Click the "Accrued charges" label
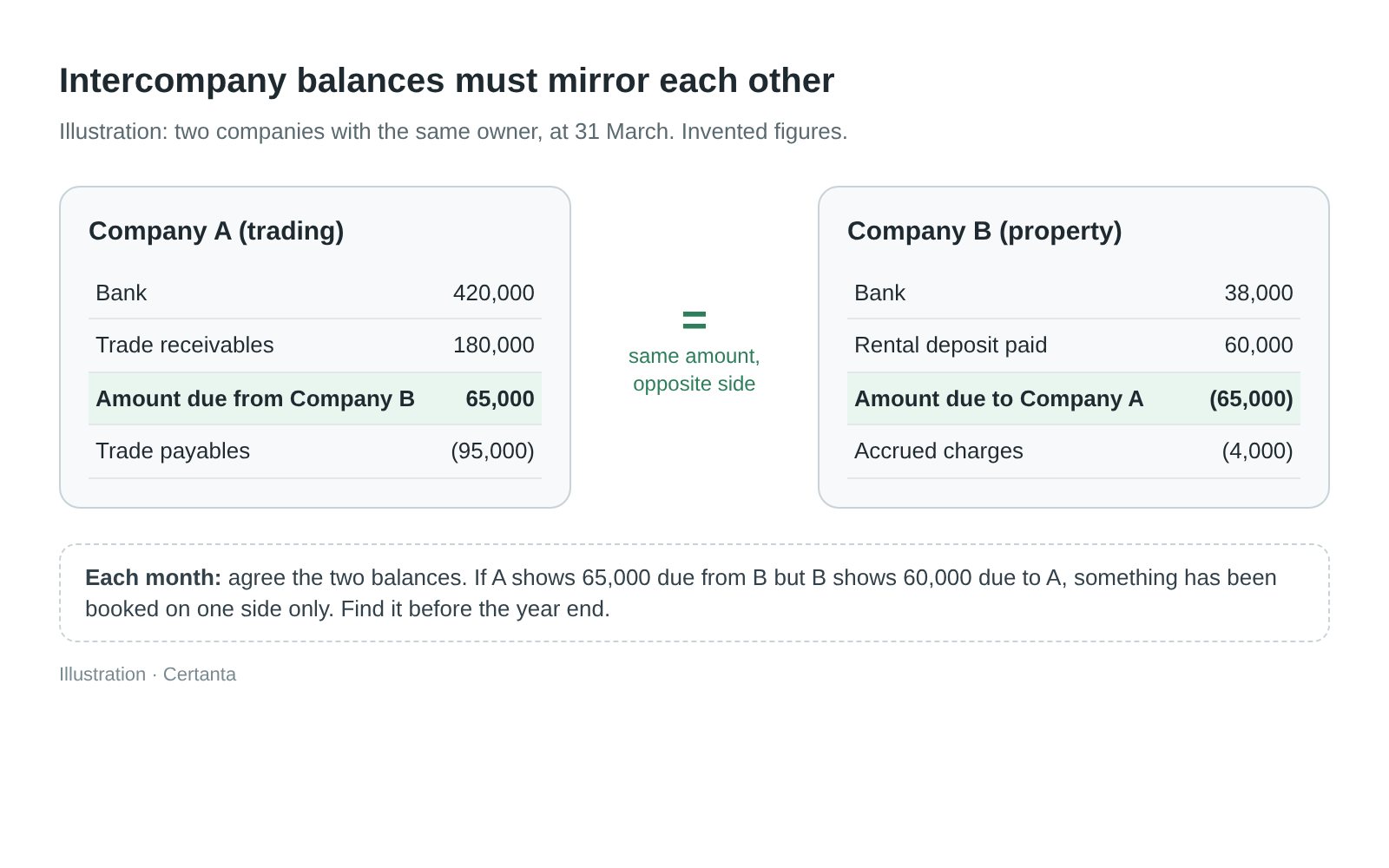This screenshot has width=1389, height=868. pyautogui.click(x=938, y=450)
